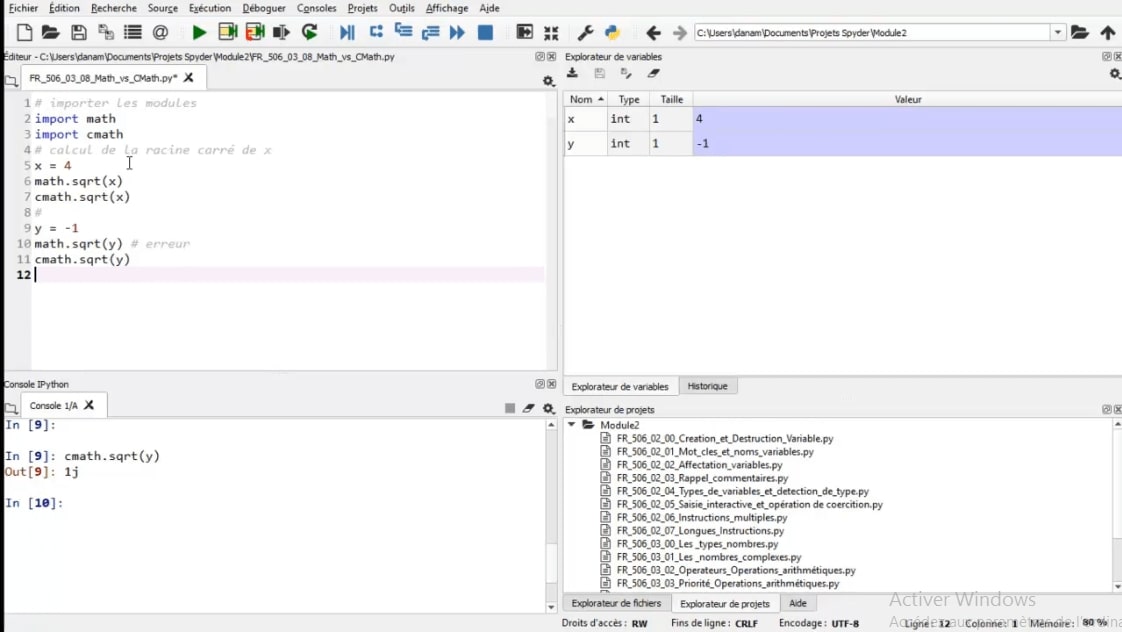Open FR_506_03_01_Les_nombres_complexes.py file
The height and width of the screenshot is (632, 1122).
click(708, 557)
